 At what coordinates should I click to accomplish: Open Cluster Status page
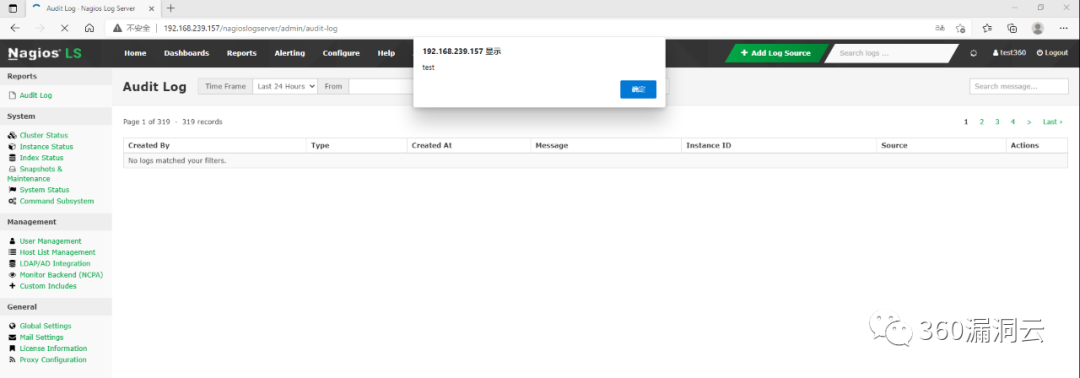(x=43, y=135)
